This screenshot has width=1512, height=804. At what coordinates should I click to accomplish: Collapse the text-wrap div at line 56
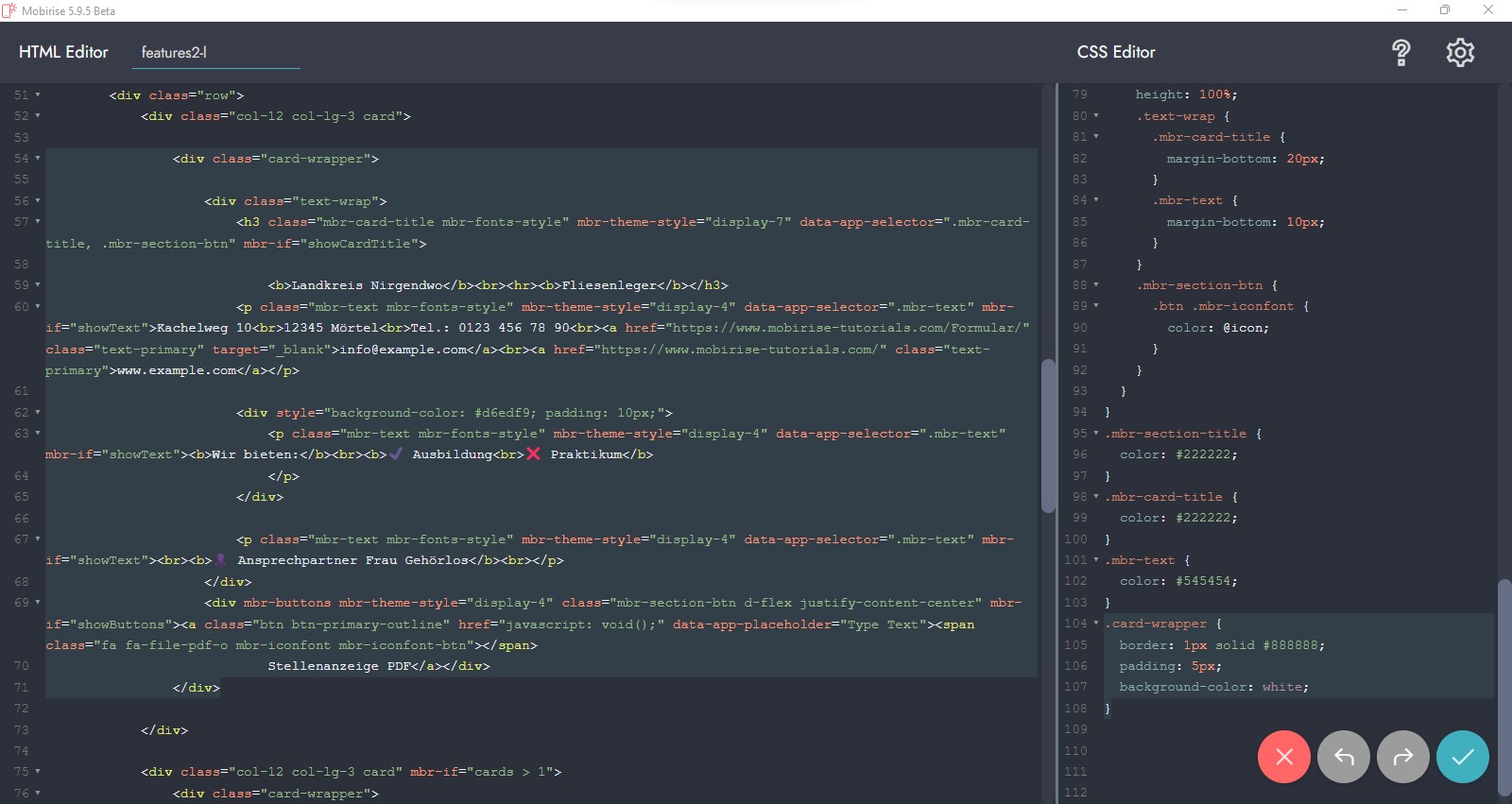pyautogui.click(x=38, y=201)
